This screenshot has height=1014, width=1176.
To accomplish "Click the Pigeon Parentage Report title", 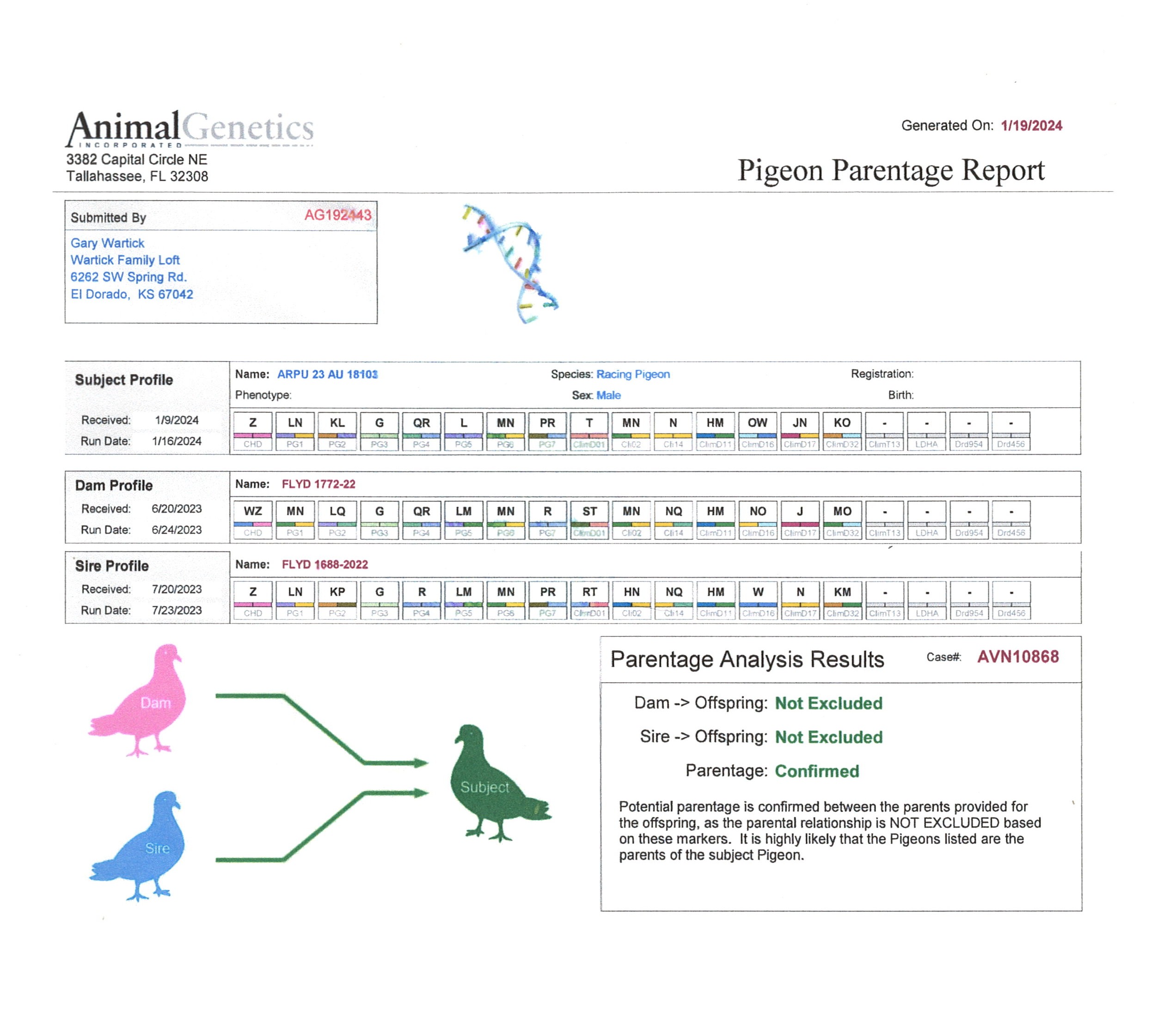I will tap(890, 170).
